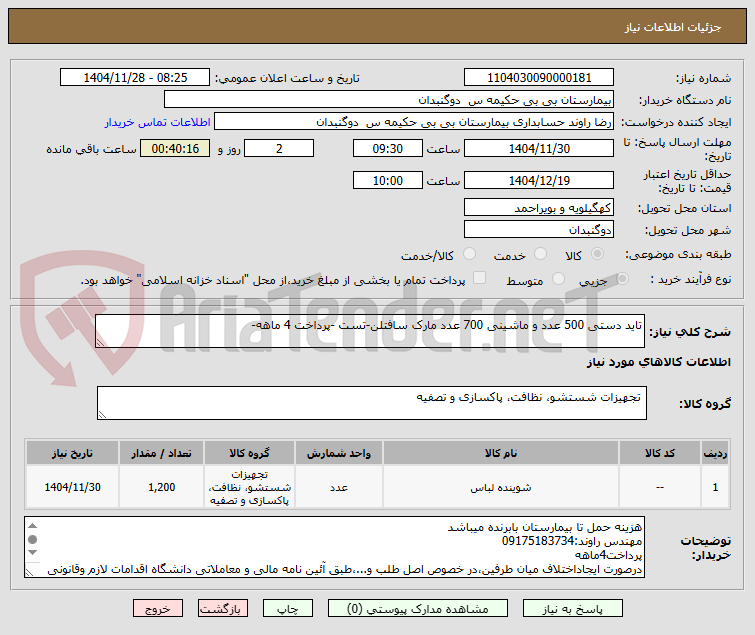
Task: Click the اطلاعات کالاهای مورد نیاز heading
Action: pyautogui.click(x=658, y=362)
